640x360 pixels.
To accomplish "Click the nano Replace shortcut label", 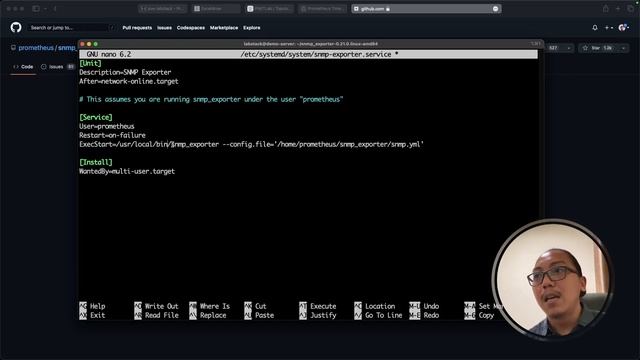I will 213,315.
